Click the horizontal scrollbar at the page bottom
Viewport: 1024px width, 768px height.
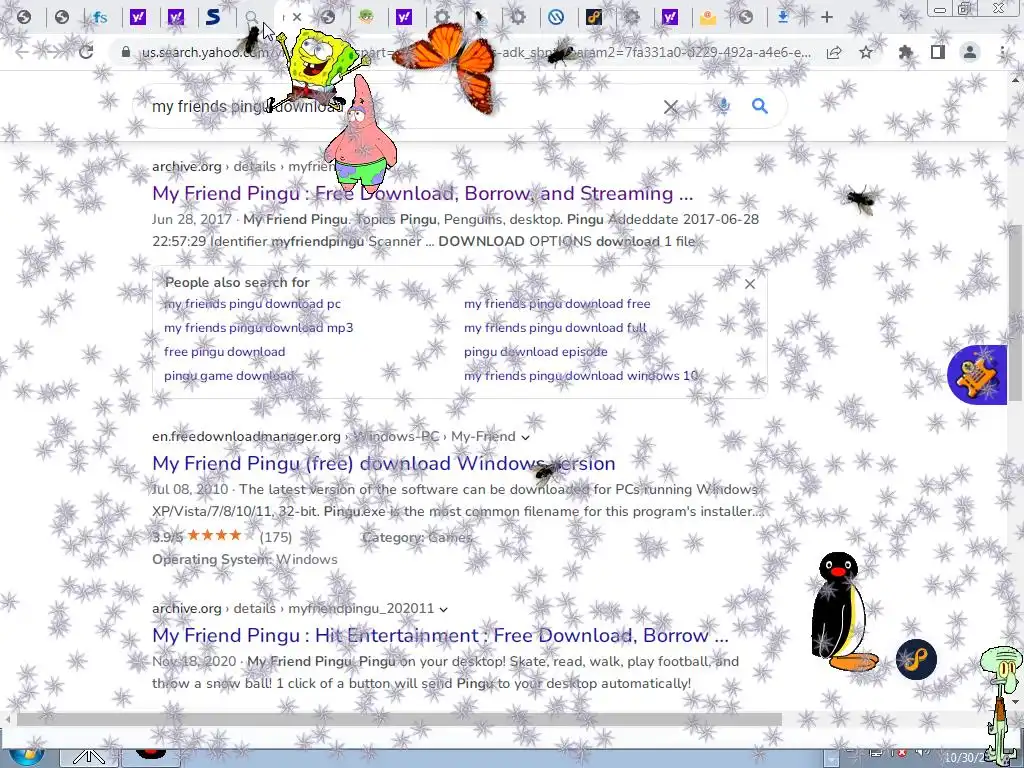click(x=398, y=720)
